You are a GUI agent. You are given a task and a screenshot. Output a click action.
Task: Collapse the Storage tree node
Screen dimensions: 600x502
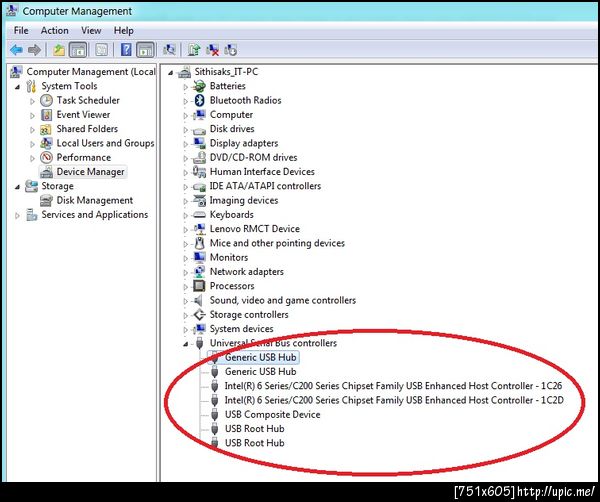pyautogui.click(x=17, y=187)
